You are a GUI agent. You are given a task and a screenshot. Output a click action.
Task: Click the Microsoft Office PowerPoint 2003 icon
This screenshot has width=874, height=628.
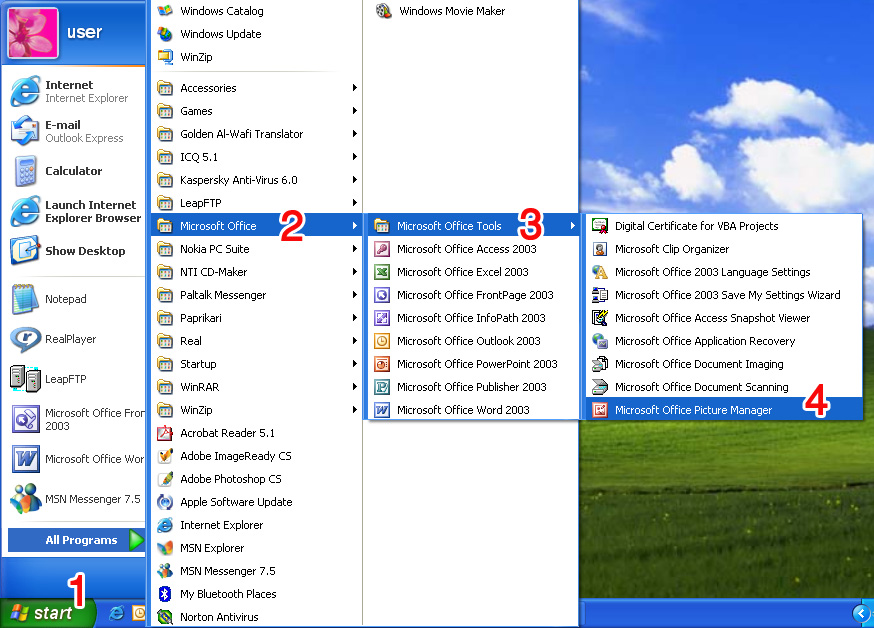(382, 364)
